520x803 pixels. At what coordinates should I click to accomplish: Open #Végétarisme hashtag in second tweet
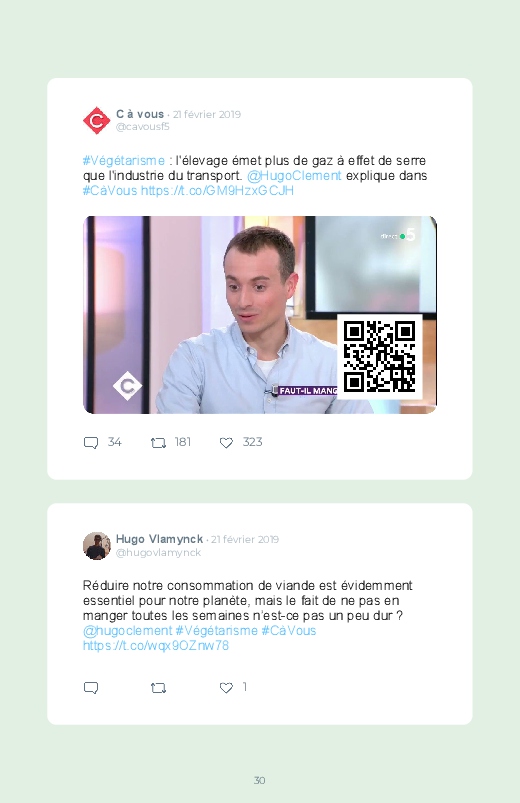[x=217, y=630]
